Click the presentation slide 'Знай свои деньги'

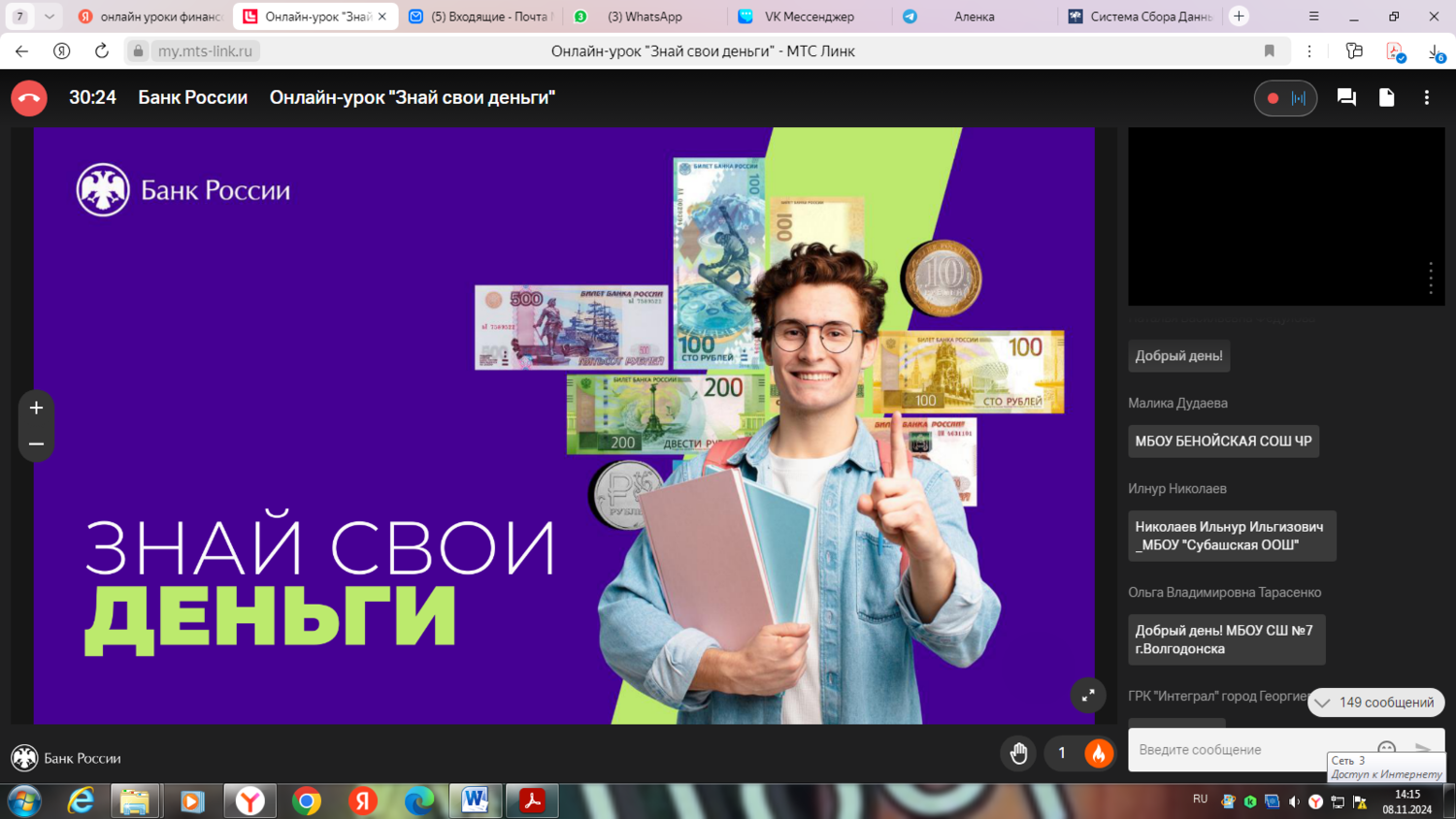pyautogui.click(x=564, y=426)
